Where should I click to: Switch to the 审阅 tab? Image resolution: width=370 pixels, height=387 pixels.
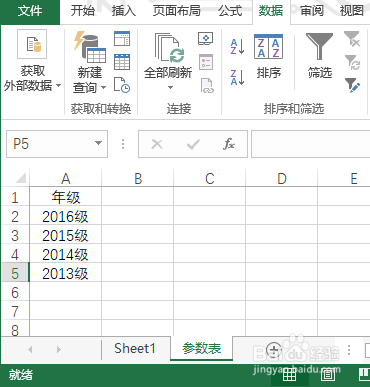tap(312, 11)
